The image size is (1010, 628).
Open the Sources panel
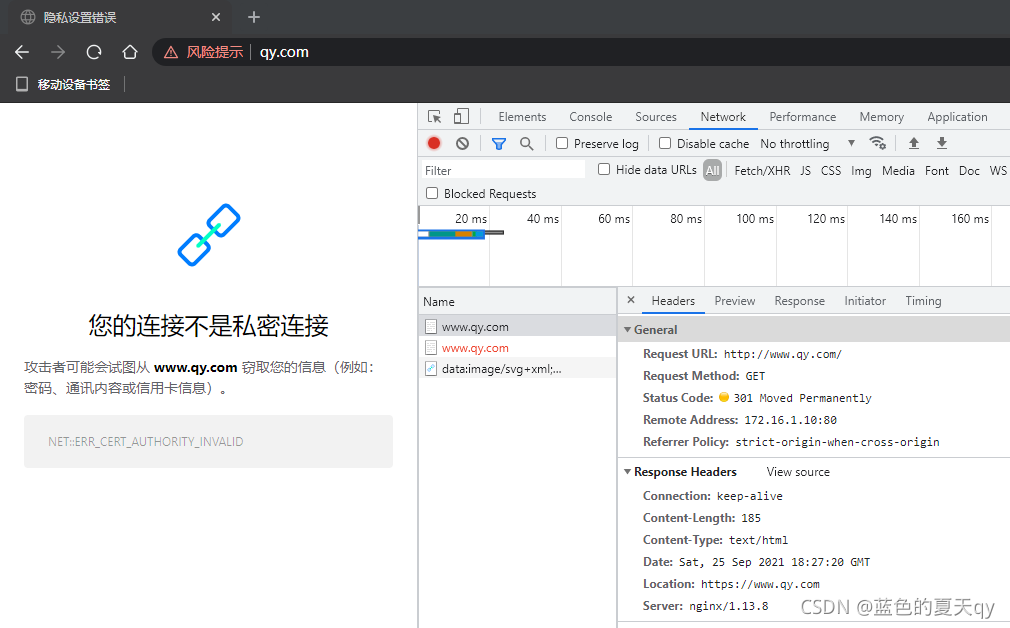656,117
